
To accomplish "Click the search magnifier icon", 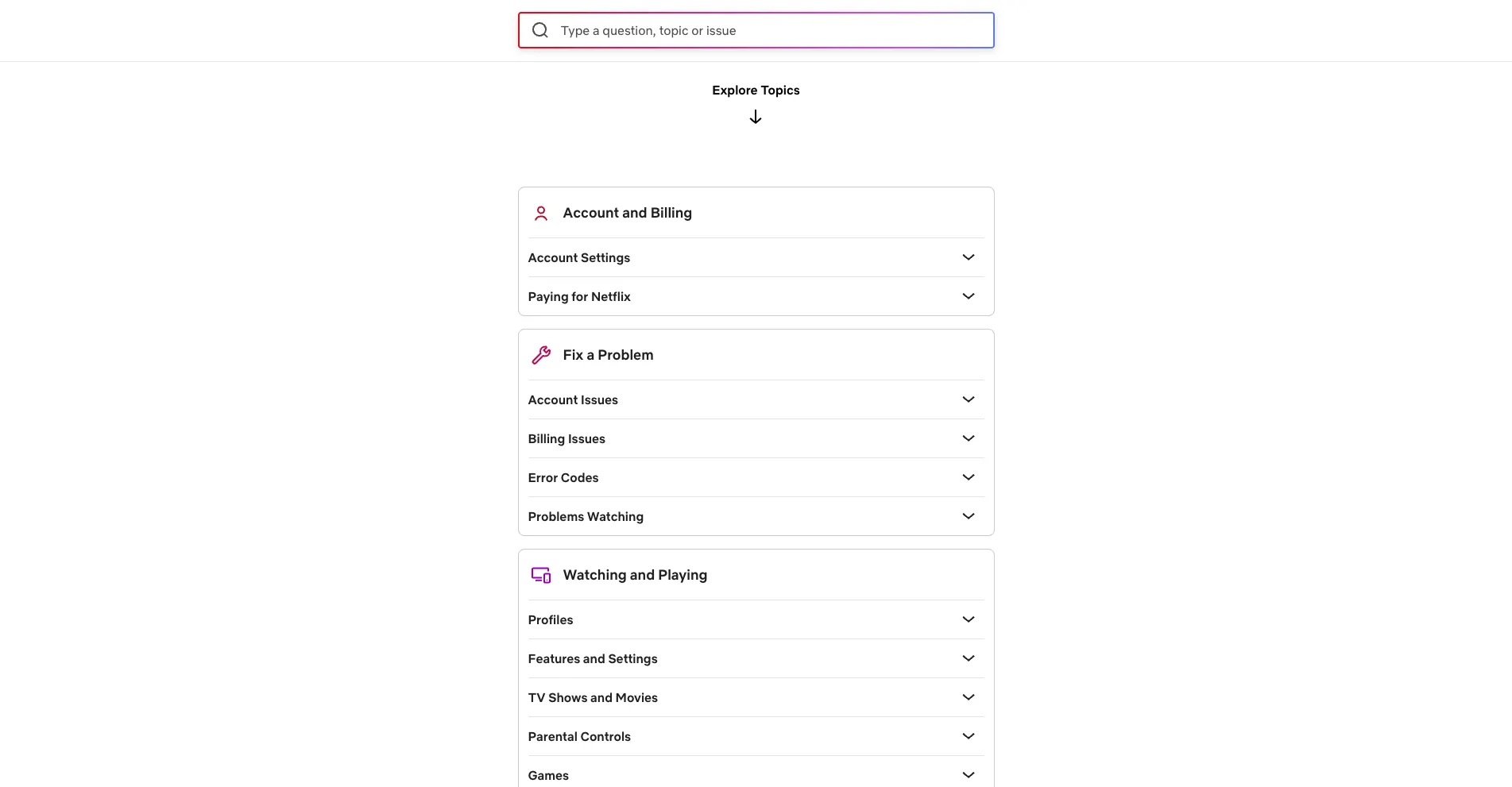I will pyautogui.click(x=540, y=30).
